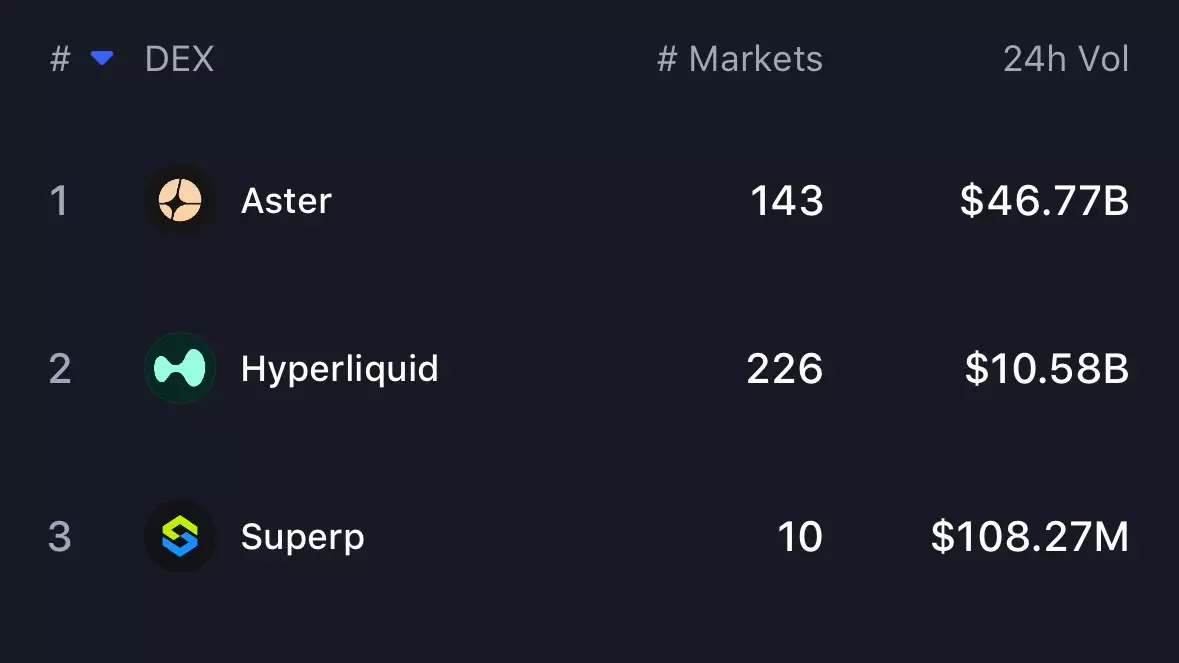Image resolution: width=1179 pixels, height=663 pixels.
Task: Click Superp's $108.27M volume value
Action: [1029, 537]
